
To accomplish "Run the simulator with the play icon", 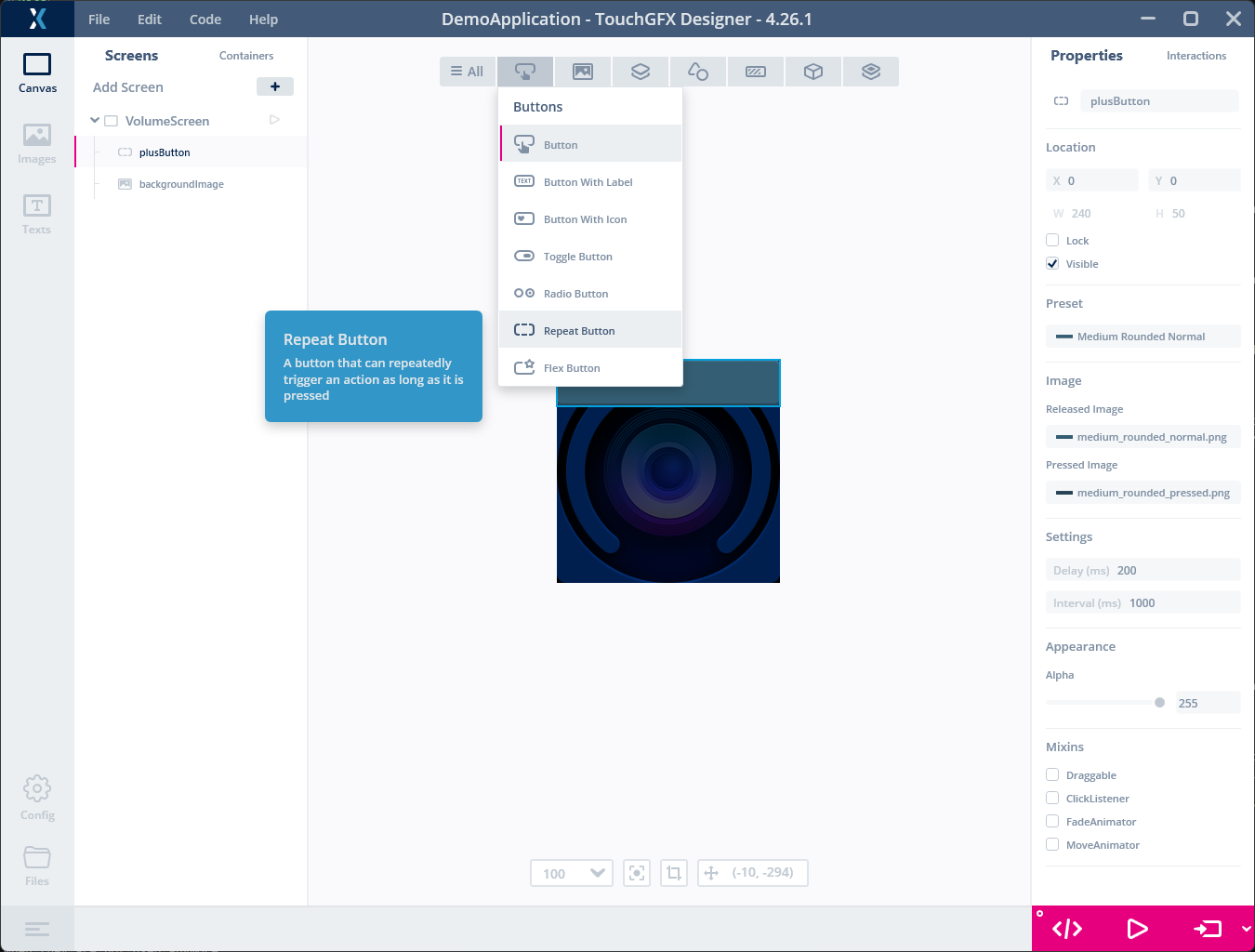I will 1136,929.
